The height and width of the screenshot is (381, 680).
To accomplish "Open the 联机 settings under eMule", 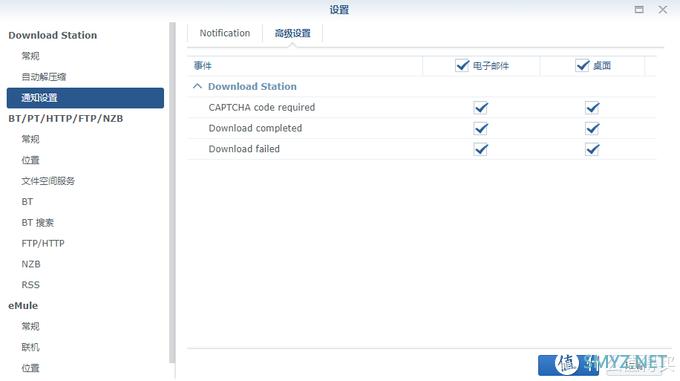I will 30,347.
